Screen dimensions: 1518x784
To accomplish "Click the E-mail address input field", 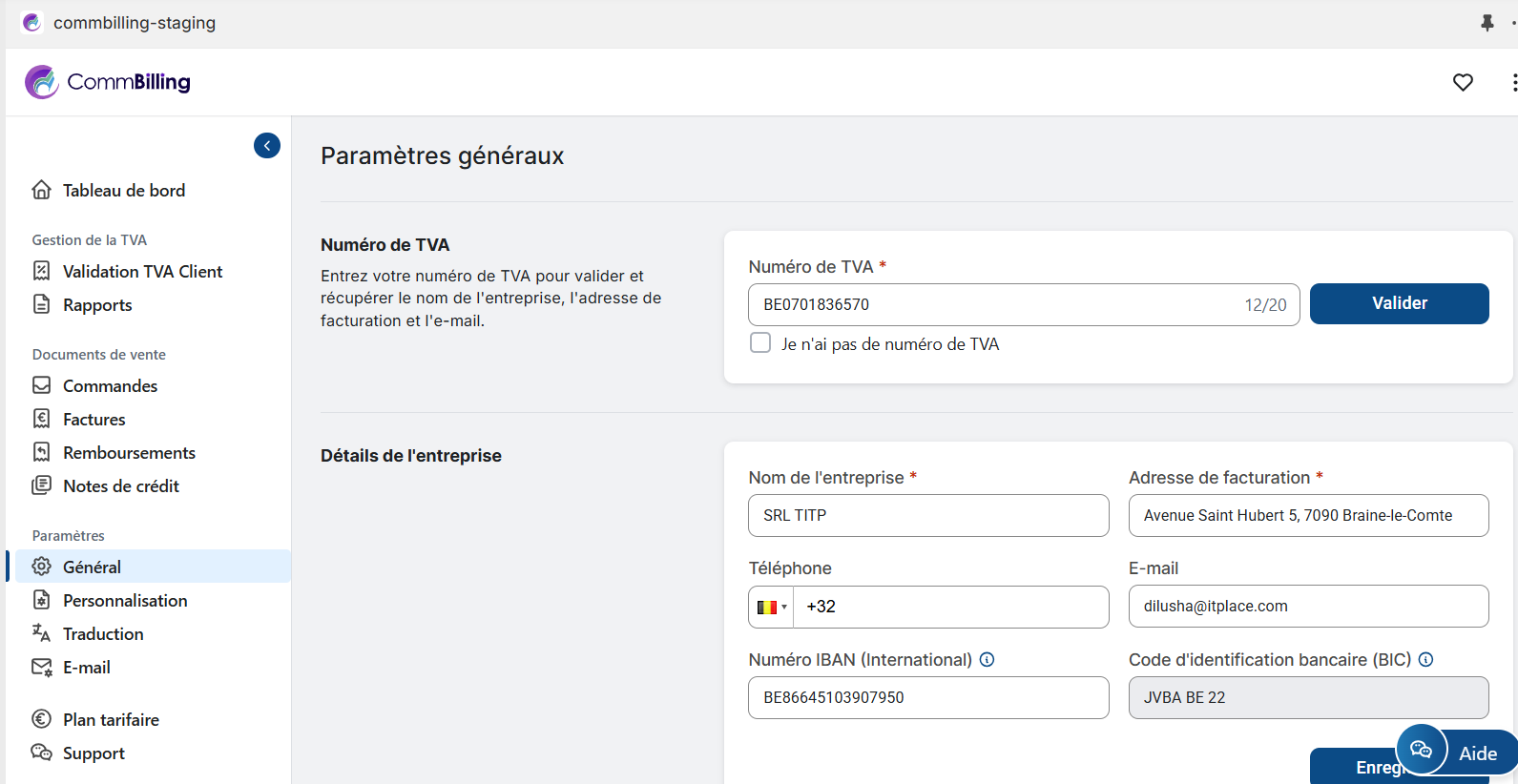I will tap(1307, 607).
